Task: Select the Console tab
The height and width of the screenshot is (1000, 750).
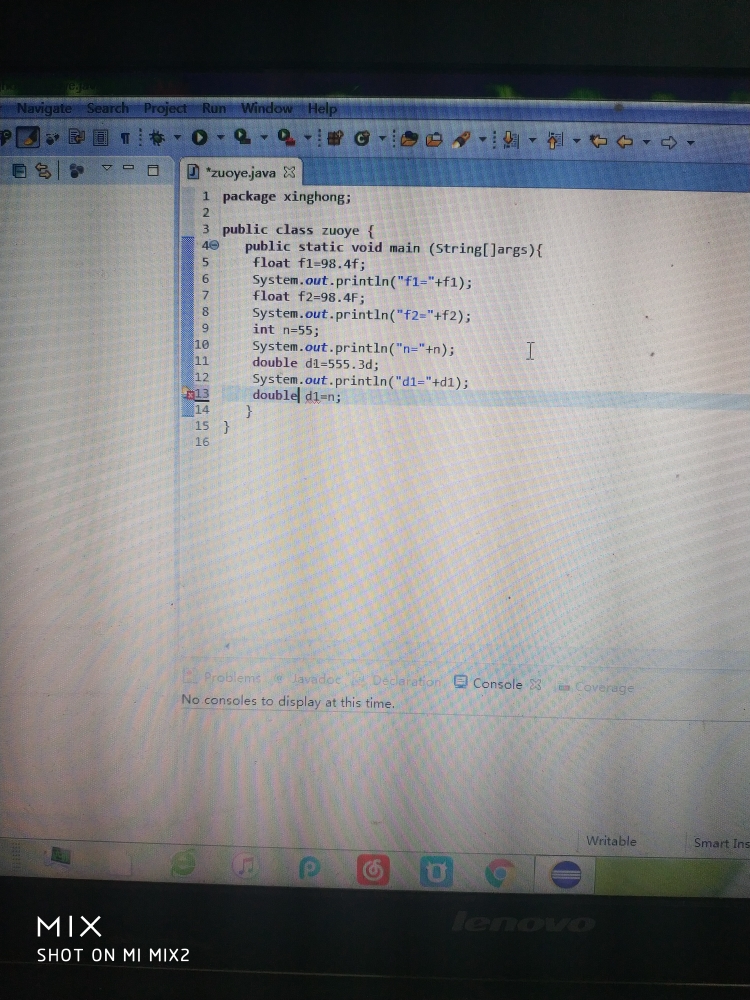Action: 489,683
